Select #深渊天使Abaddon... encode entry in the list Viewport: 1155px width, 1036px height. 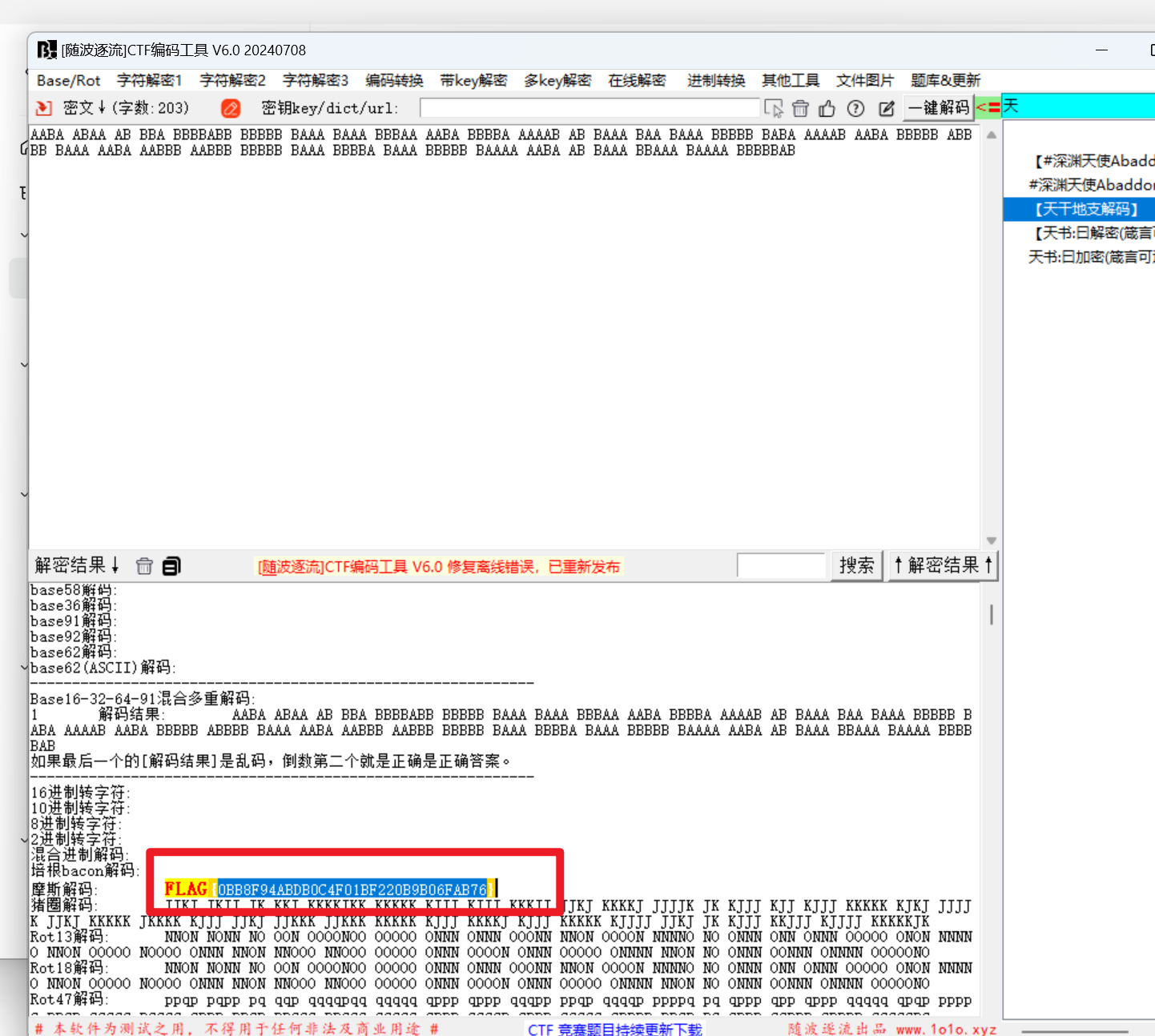tap(1091, 185)
